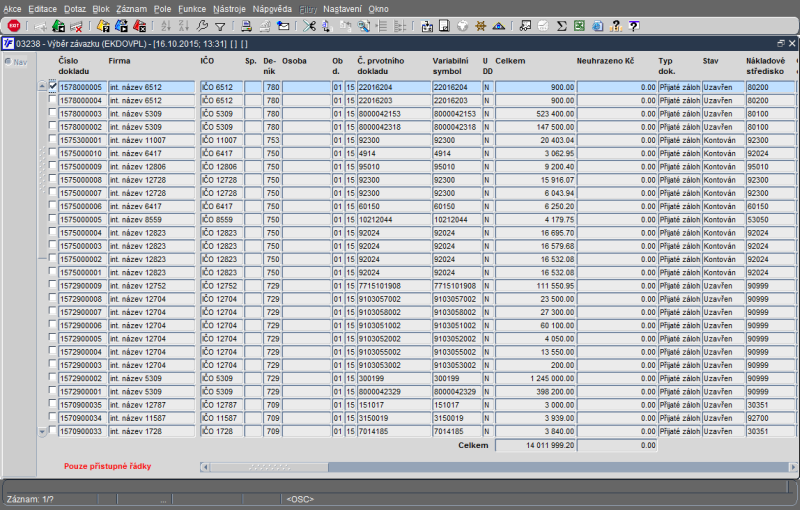Click the context help question mark window icon
The image size is (800, 510).
coord(634,26)
